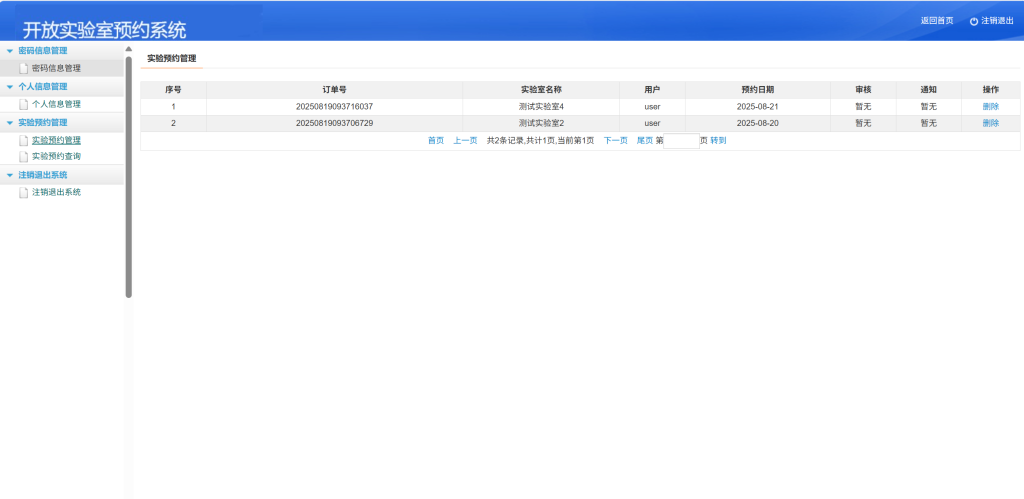Click the 测试实验室2 cell
Screen dimensions: 1024x499
click(541, 123)
